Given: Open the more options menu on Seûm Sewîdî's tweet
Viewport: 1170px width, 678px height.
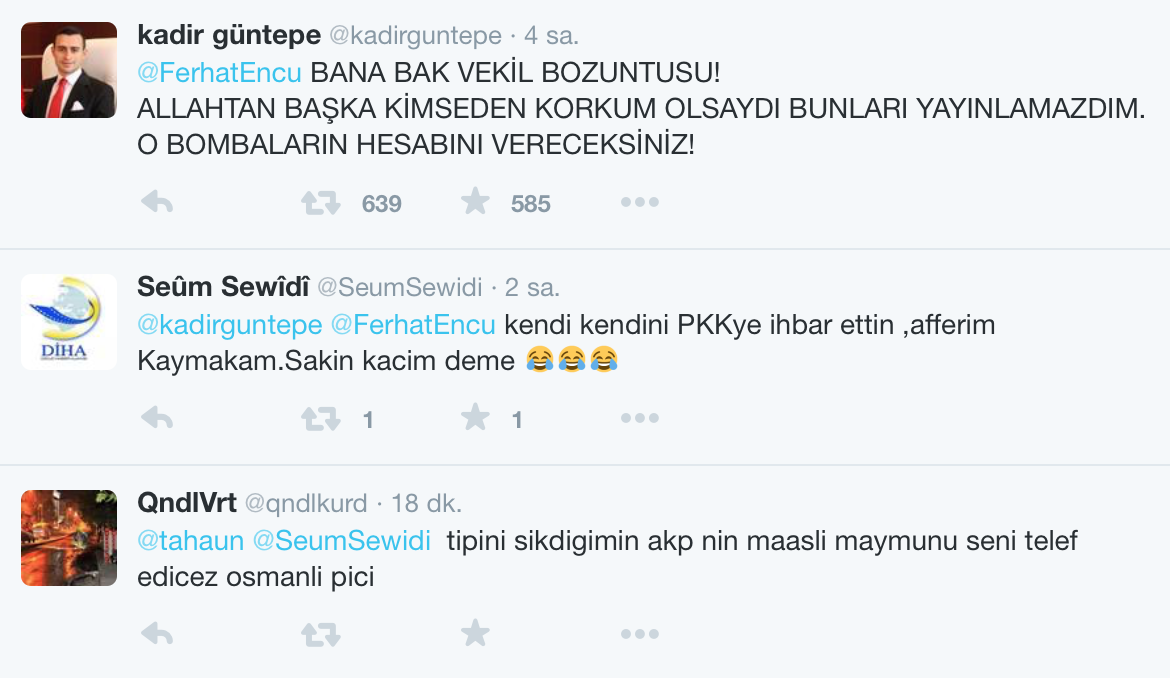Looking at the screenshot, I should 639,418.
